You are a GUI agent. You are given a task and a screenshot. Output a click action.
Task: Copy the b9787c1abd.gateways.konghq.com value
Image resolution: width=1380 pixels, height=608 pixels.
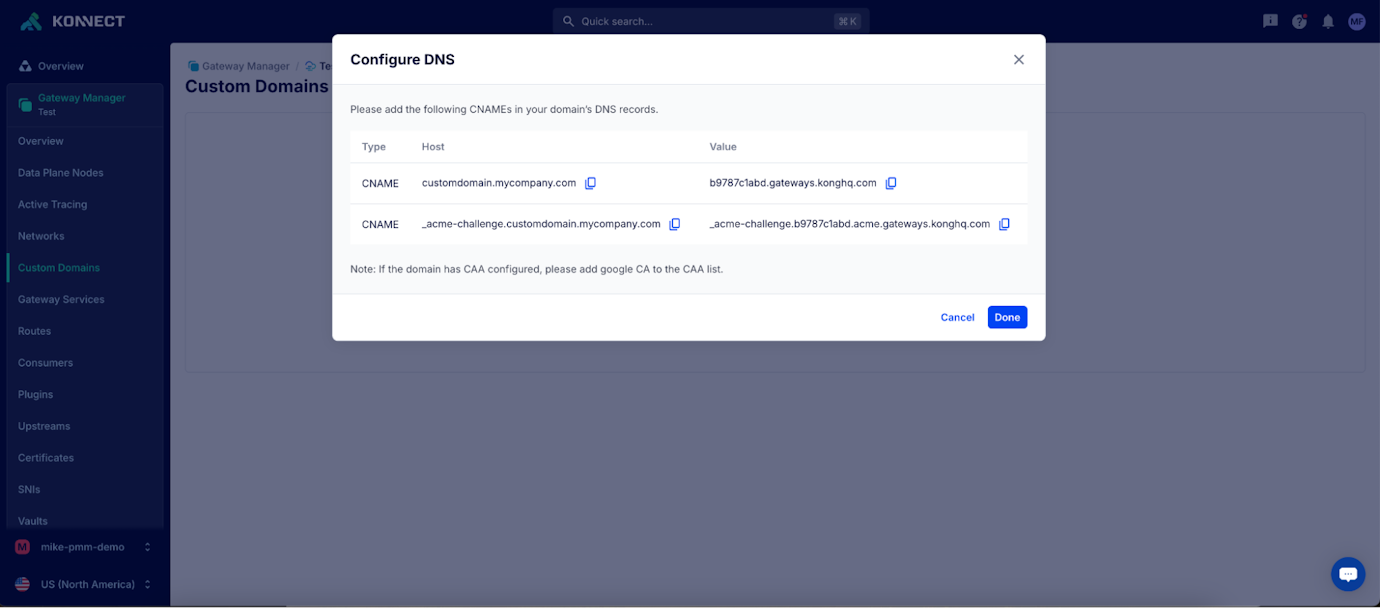pos(890,183)
